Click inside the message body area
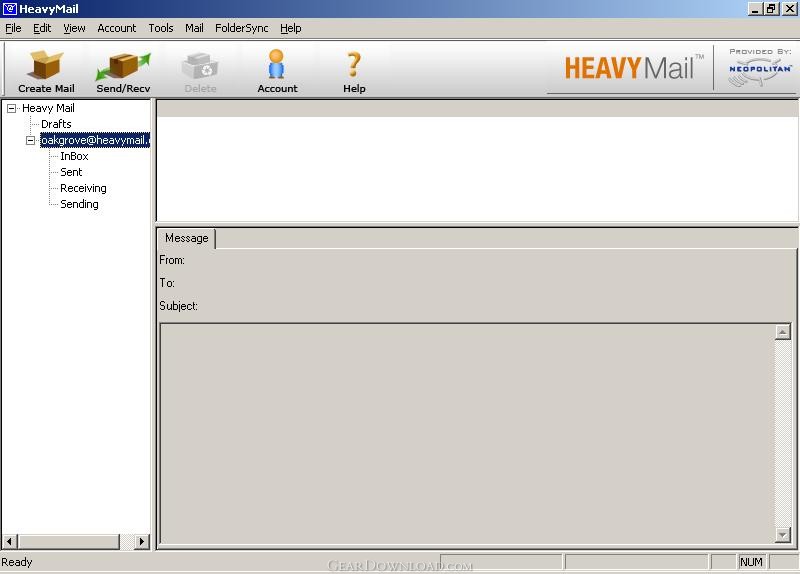Viewport: 800px width, 574px height. point(467,434)
